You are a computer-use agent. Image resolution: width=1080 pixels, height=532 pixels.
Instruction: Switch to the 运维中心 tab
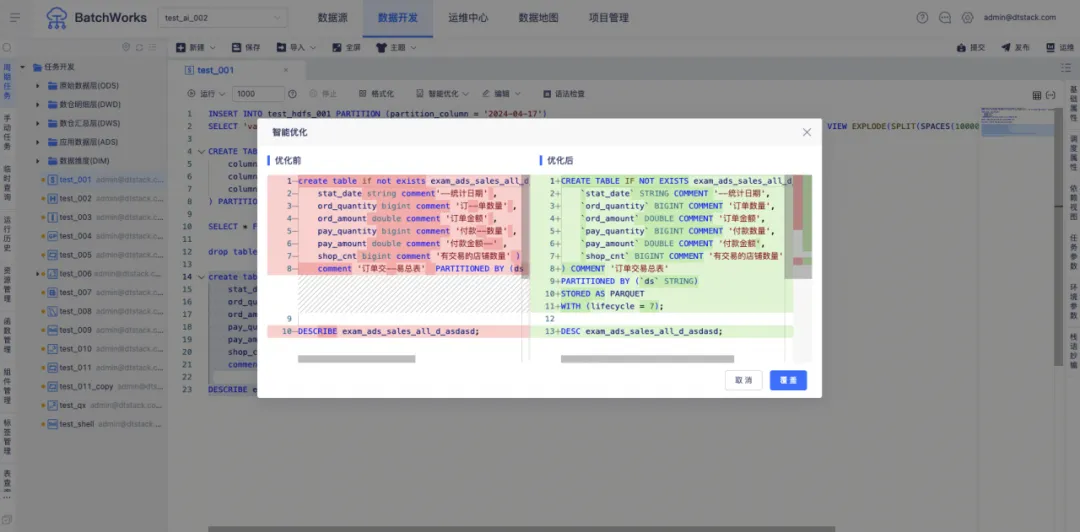click(468, 17)
